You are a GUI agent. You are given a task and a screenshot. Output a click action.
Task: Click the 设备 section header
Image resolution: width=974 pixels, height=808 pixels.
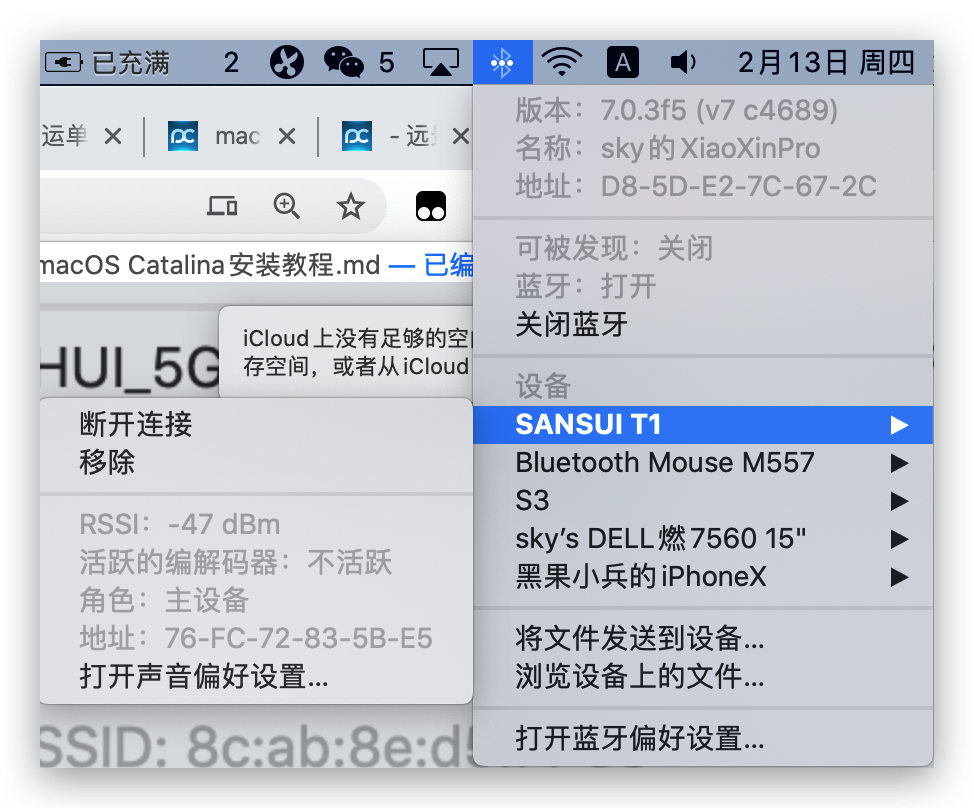point(543,386)
